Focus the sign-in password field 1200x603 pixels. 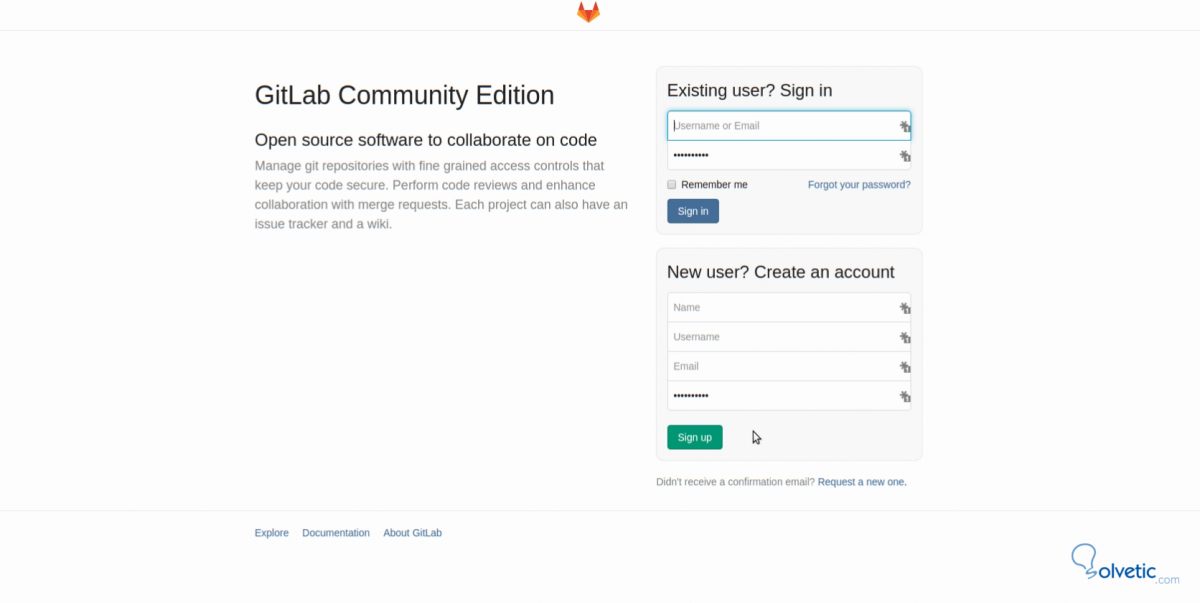click(x=780, y=156)
